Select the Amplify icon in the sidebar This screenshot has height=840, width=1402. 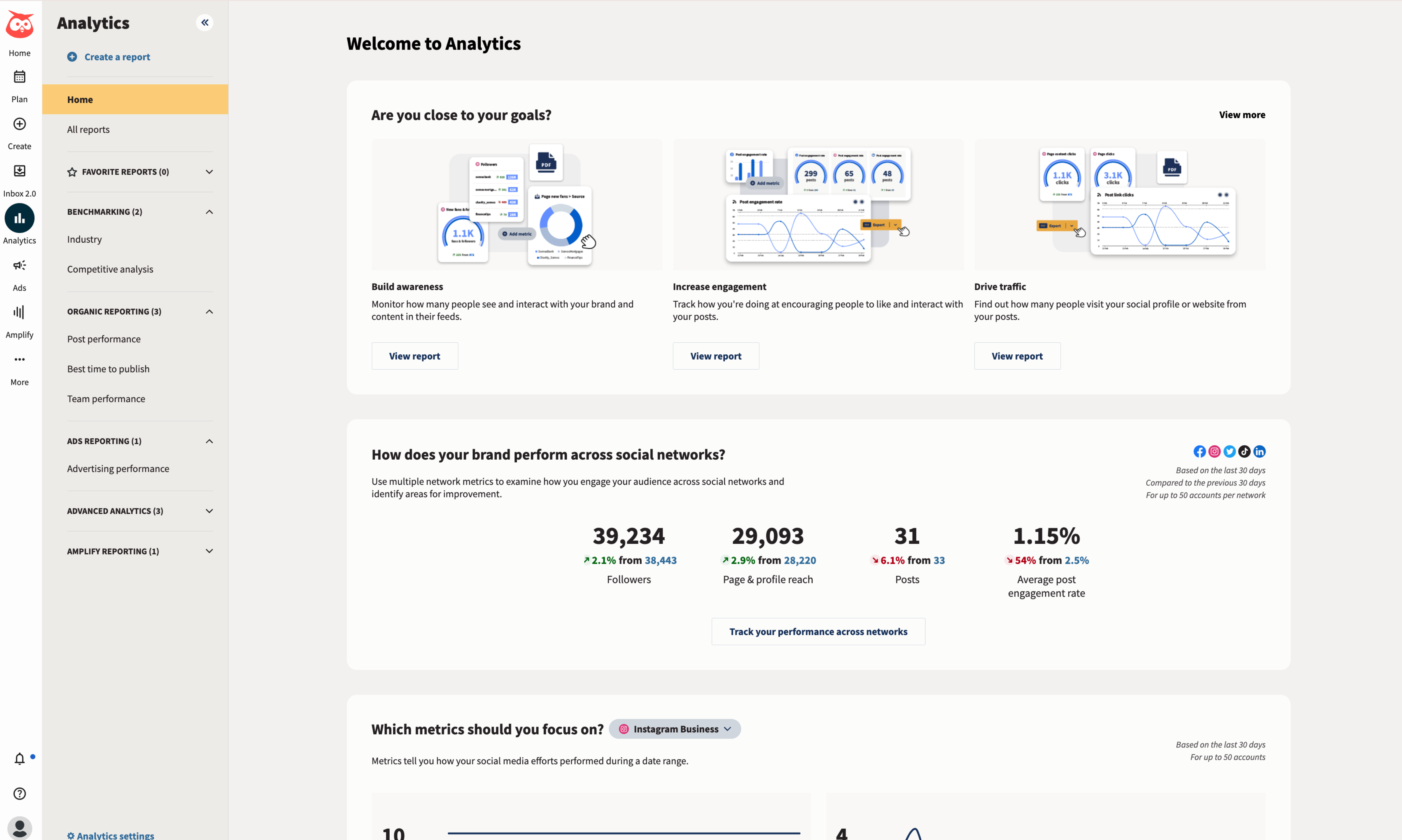(19, 312)
